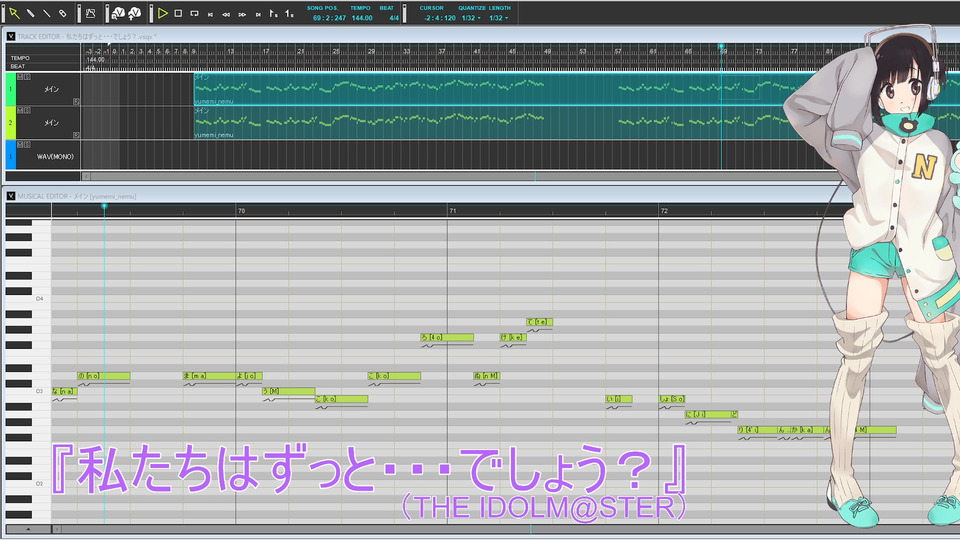Screen dimensions: 960x540
Task: Click the small button at bottom-right of track 2 header
Action: 77,135
